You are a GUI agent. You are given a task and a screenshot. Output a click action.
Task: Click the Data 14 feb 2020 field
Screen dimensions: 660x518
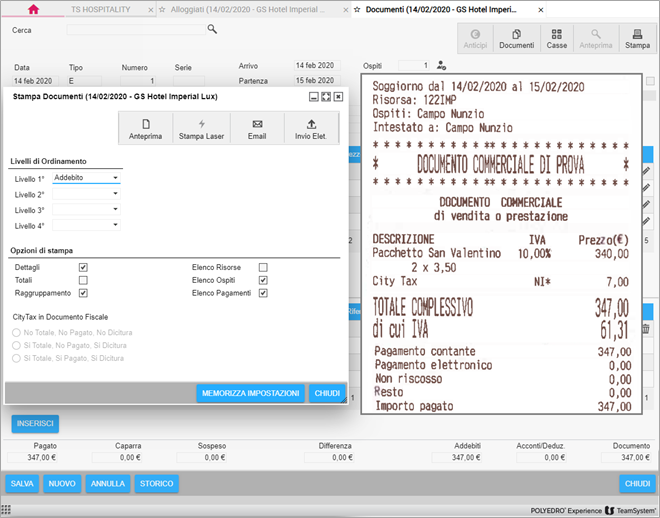35,81
